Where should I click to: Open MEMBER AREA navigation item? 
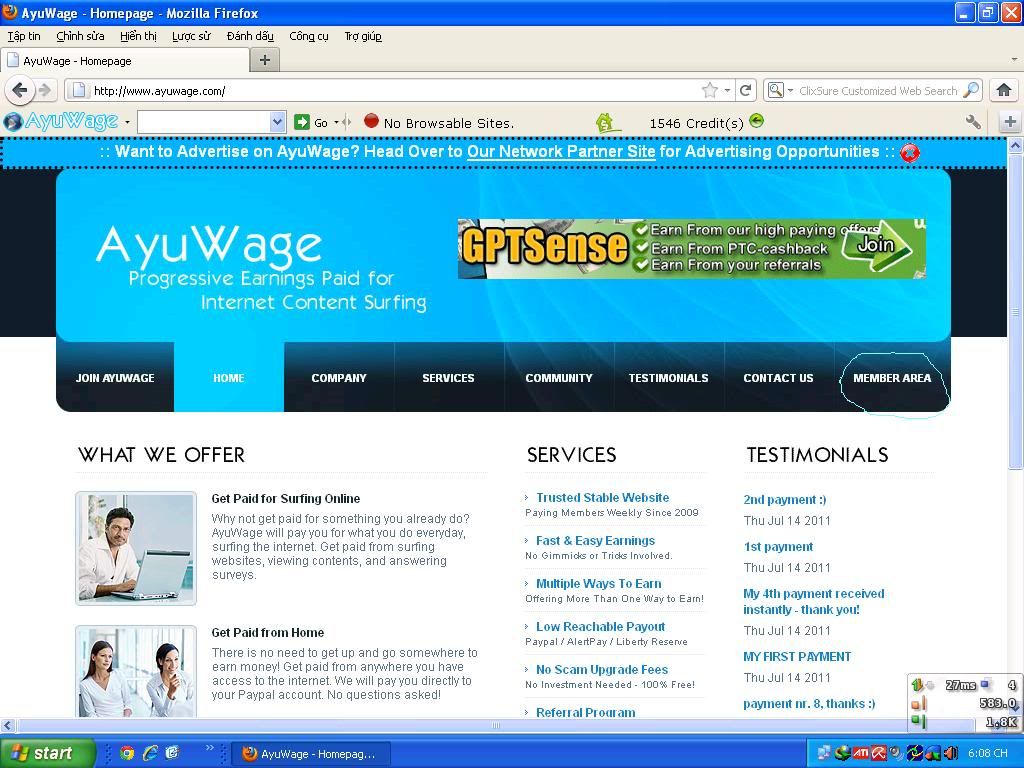click(892, 377)
